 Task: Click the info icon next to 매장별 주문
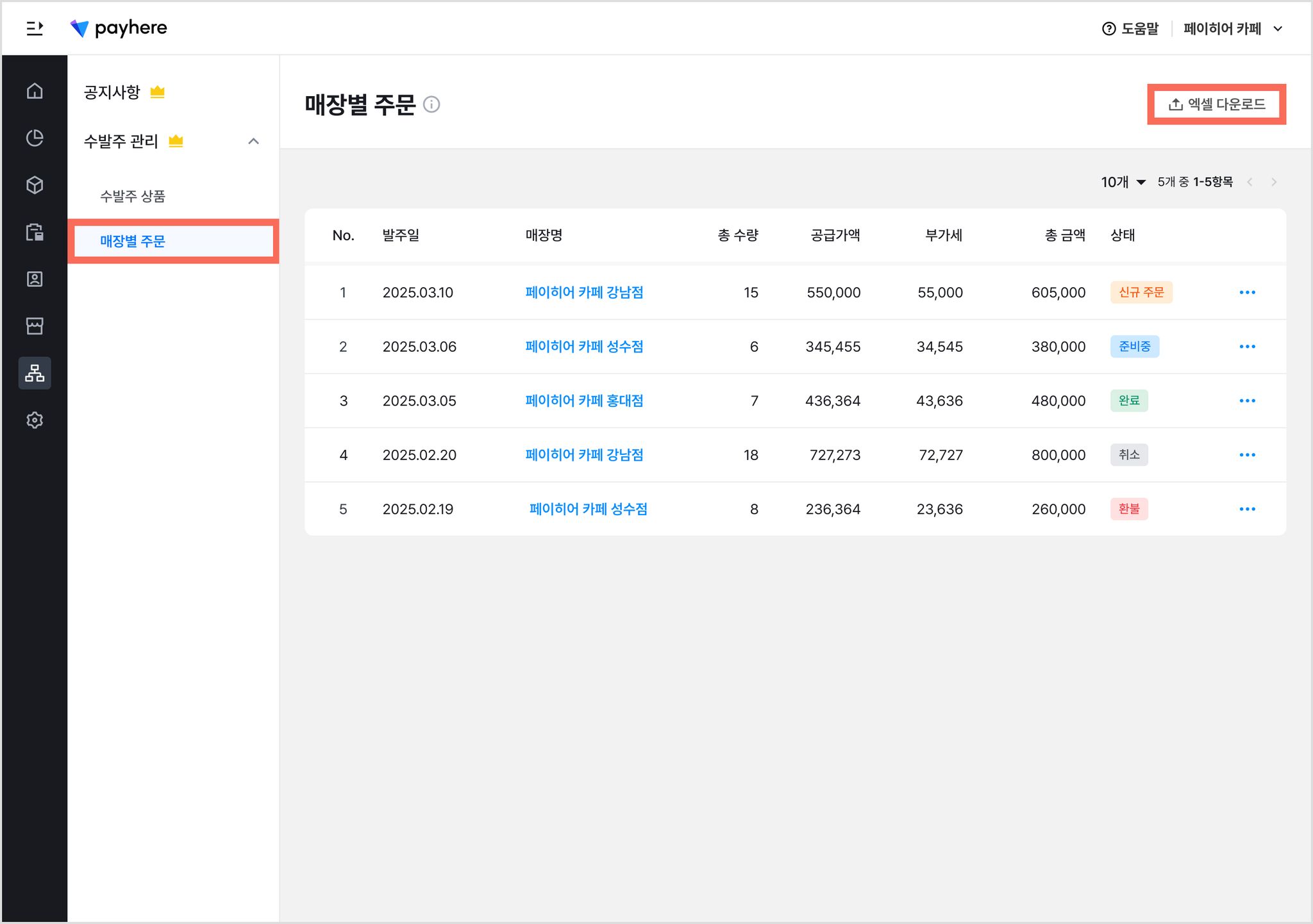[x=432, y=104]
